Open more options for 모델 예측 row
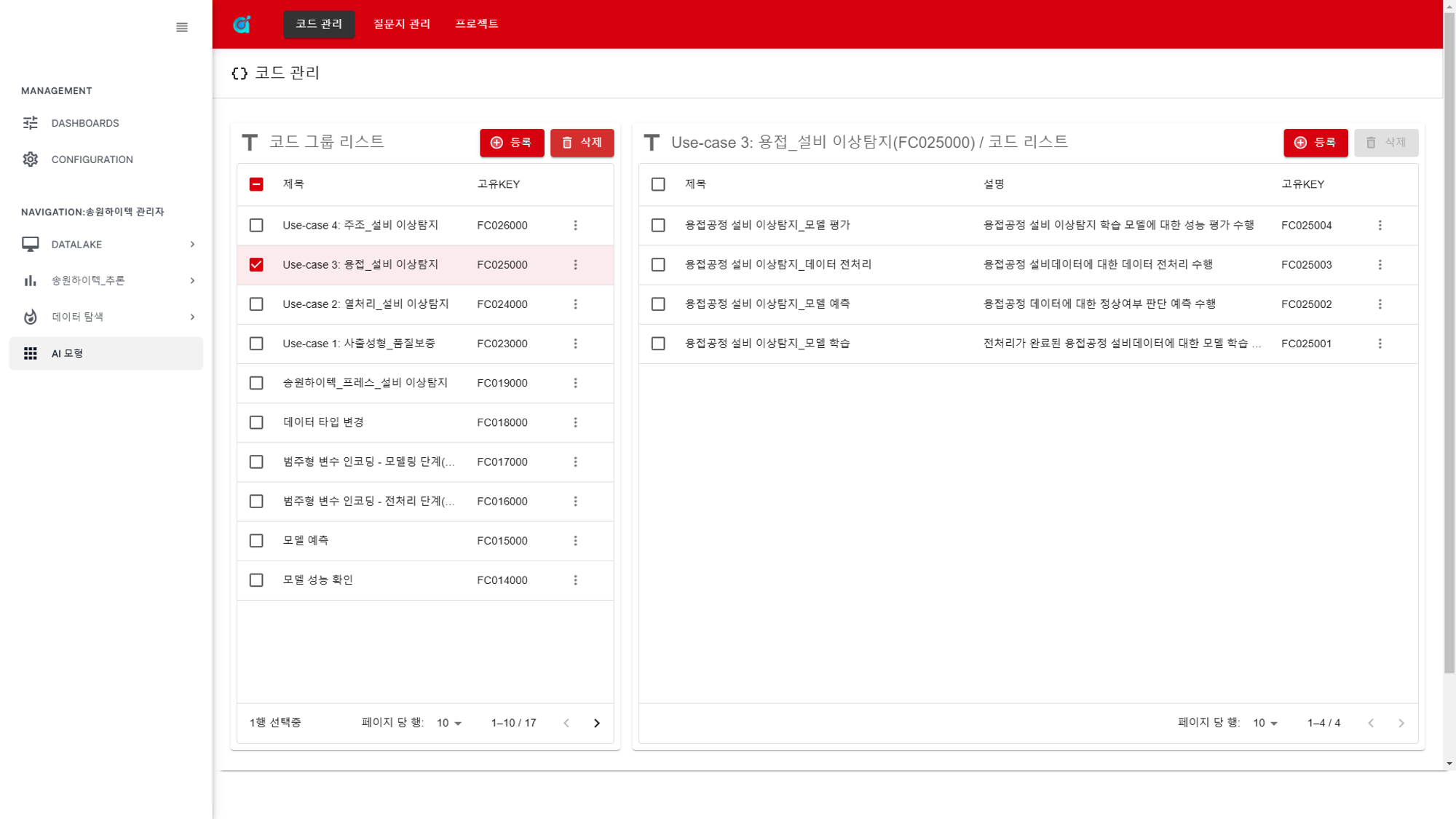Image resolution: width=1456 pixels, height=819 pixels. (575, 541)
